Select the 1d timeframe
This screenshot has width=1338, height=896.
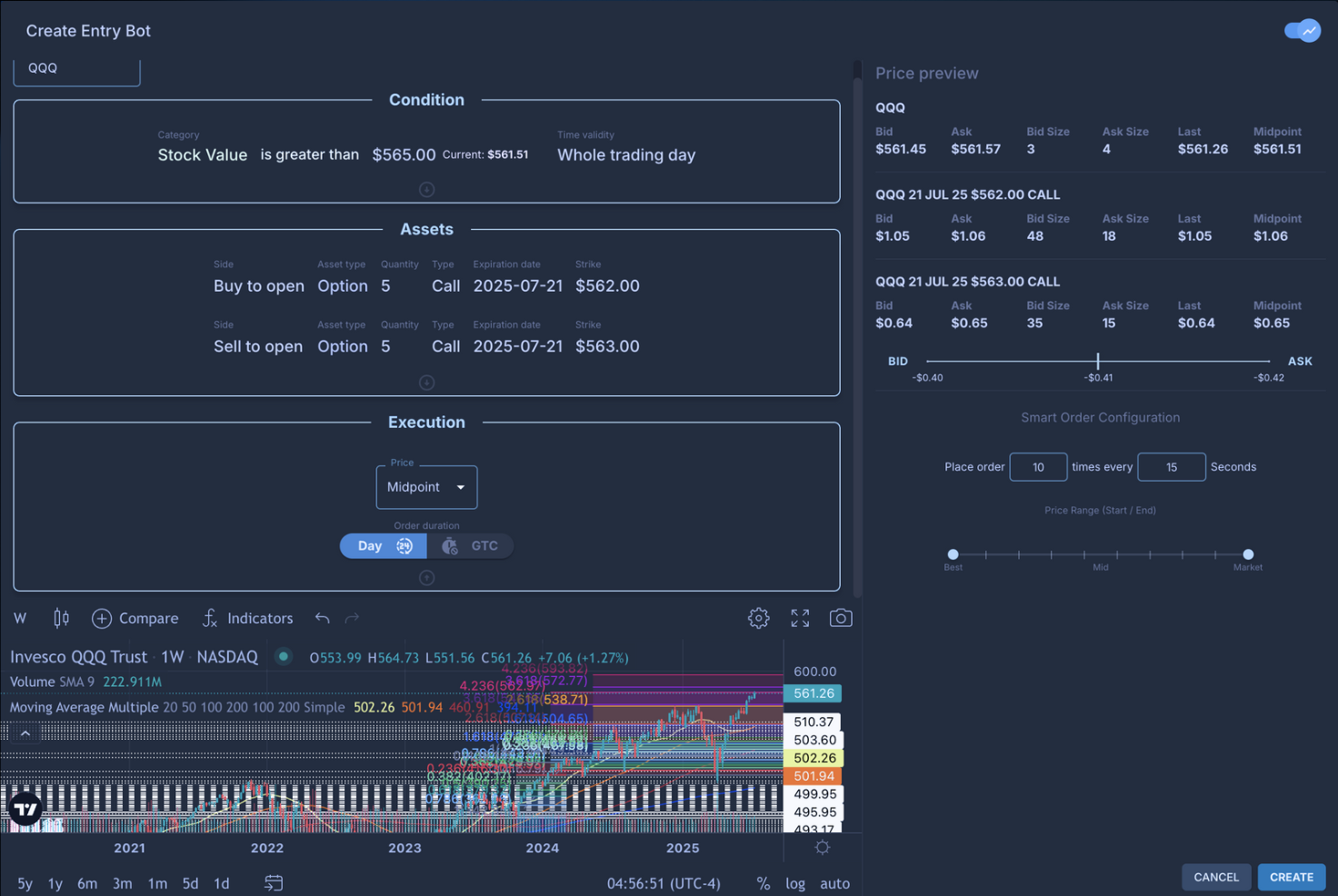[221, 882]
